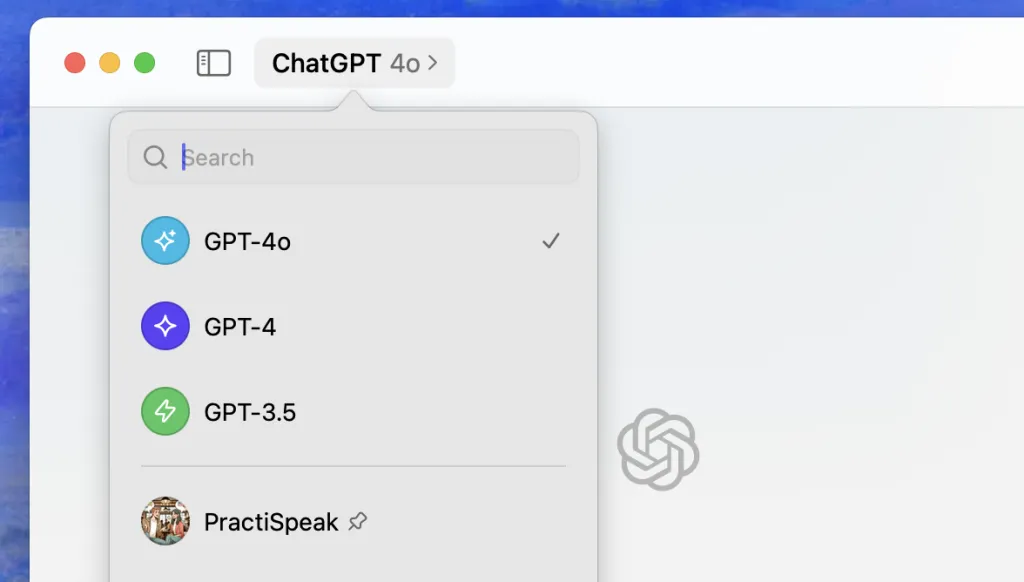Viewport: 1024px width, 582px height.
Task: Focus the Search field in model list
Action: tap(353, 157)
